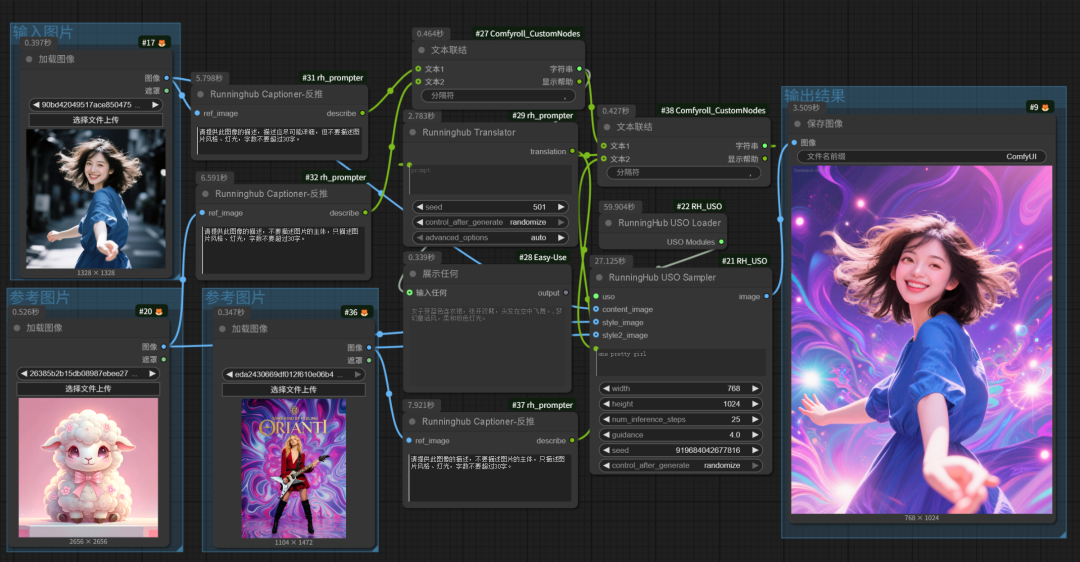Collapse the #27 文本联结 node

click(421, 50)
